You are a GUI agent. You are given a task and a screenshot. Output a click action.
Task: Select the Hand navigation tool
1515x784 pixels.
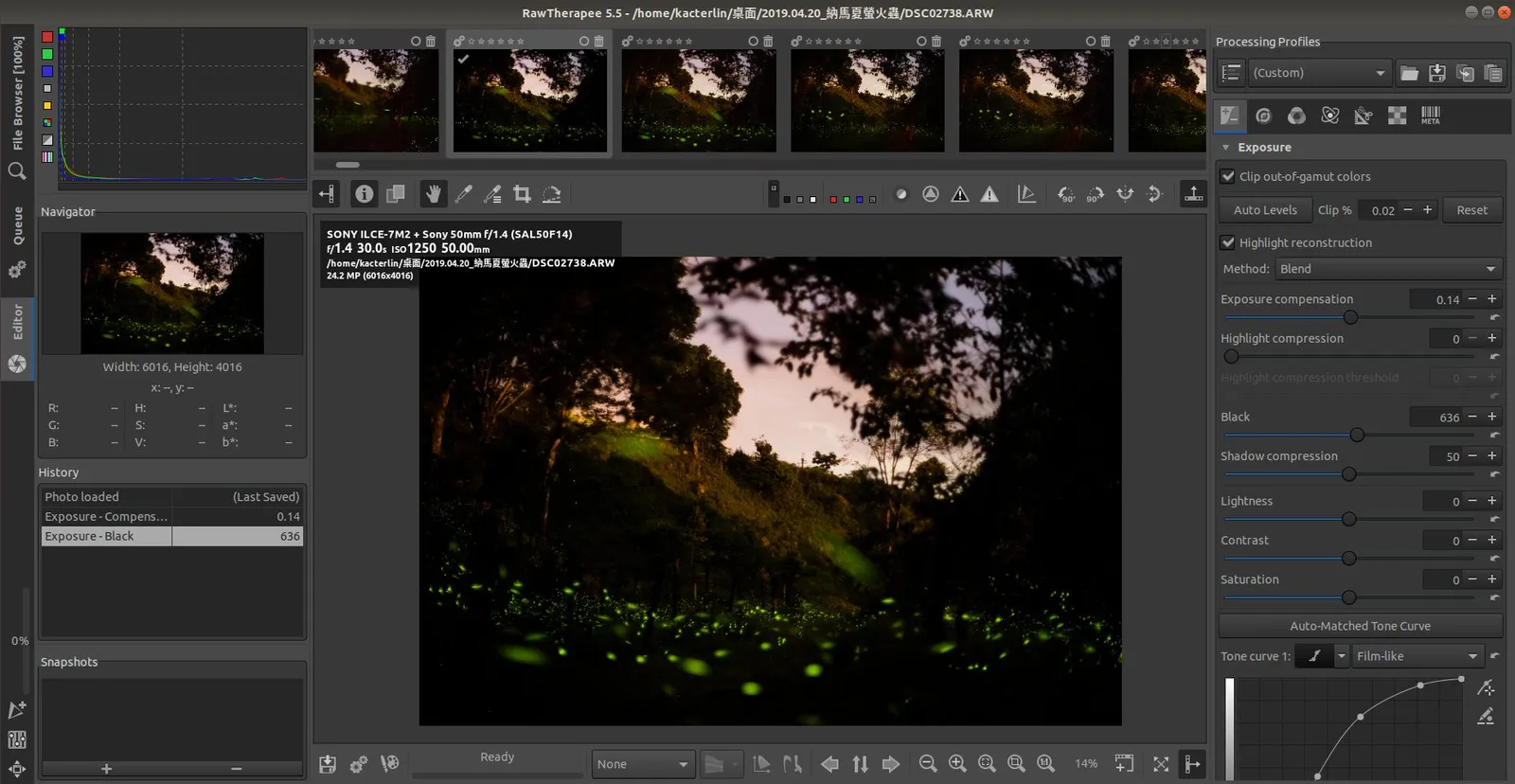433,194
